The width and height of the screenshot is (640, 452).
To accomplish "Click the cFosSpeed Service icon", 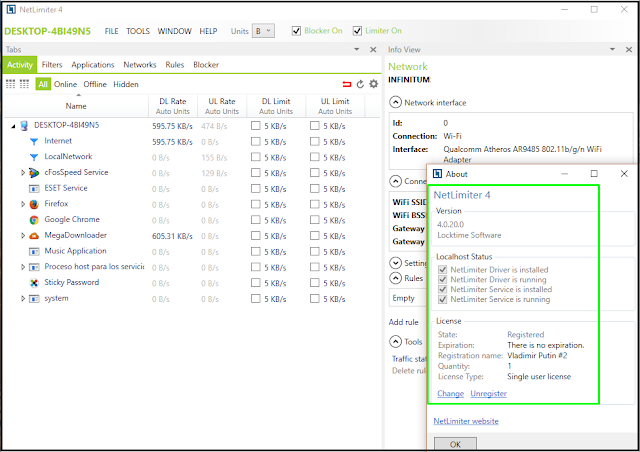I will click(34, 173).
